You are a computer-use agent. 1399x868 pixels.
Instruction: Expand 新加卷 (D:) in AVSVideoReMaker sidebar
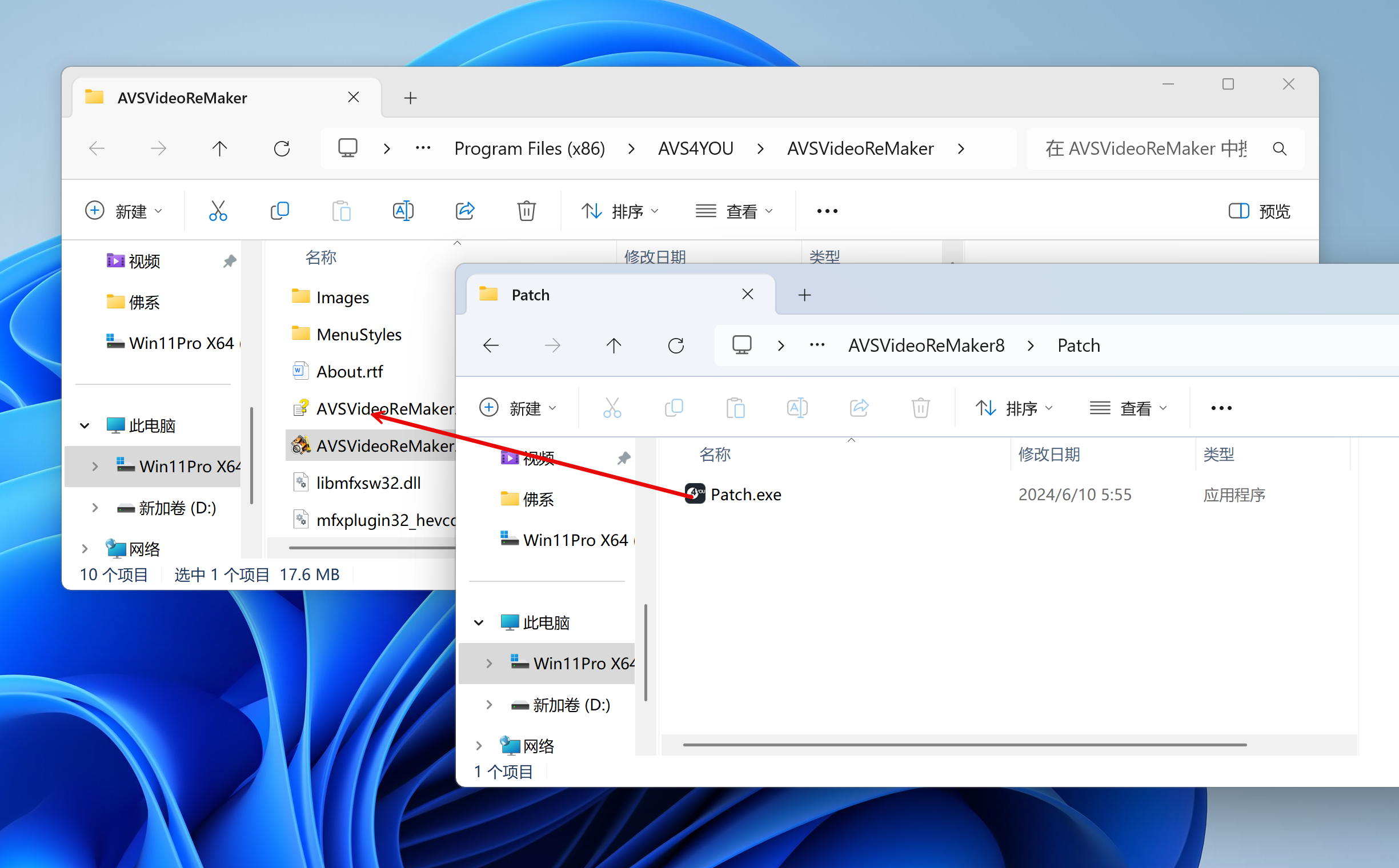pyautogui.click(x=95, y=508)
